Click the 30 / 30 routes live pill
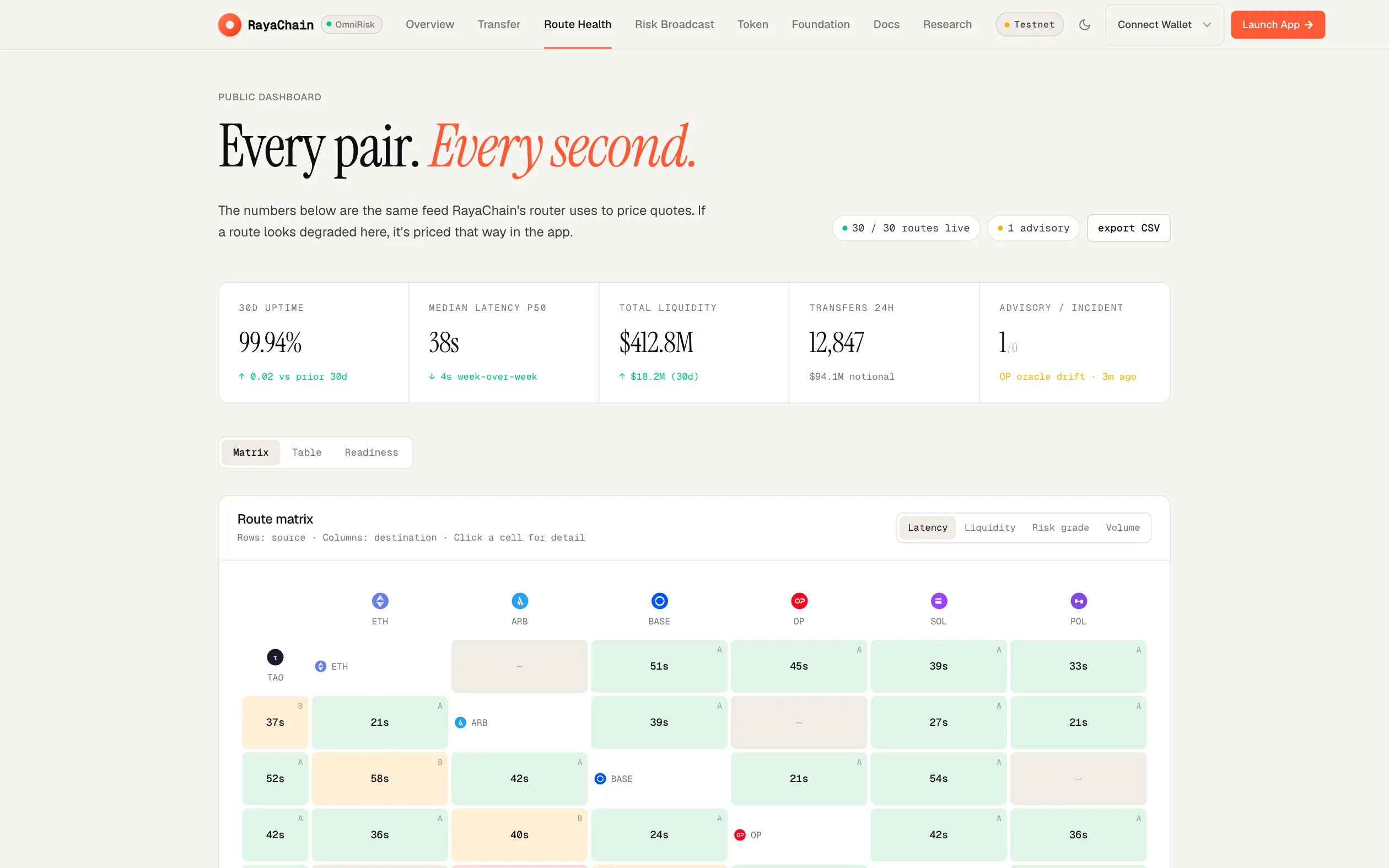 (x=906, y=228)
